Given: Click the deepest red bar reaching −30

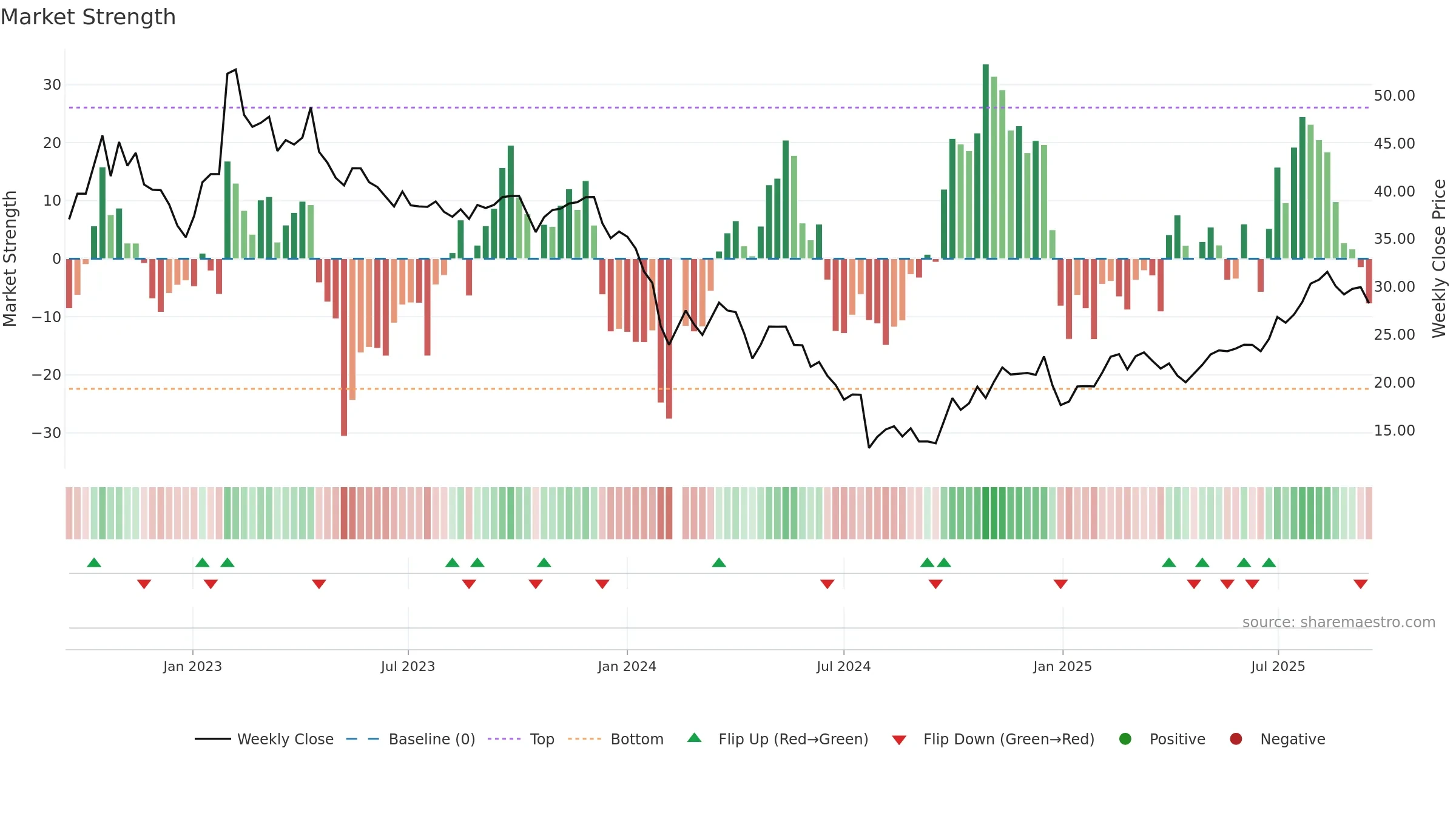Looking at the screenshot, I should pyautogui.click(x=344, y=347).
